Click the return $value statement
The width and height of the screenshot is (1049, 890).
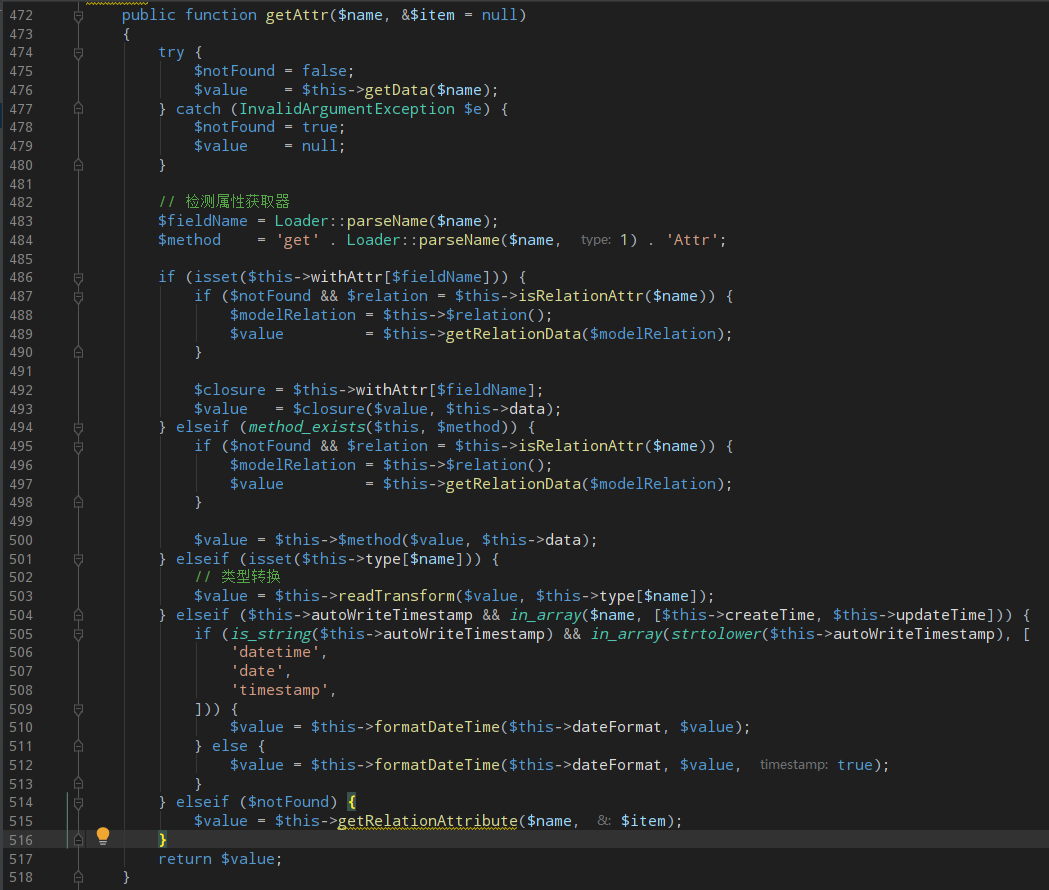[x=220, y=859]
